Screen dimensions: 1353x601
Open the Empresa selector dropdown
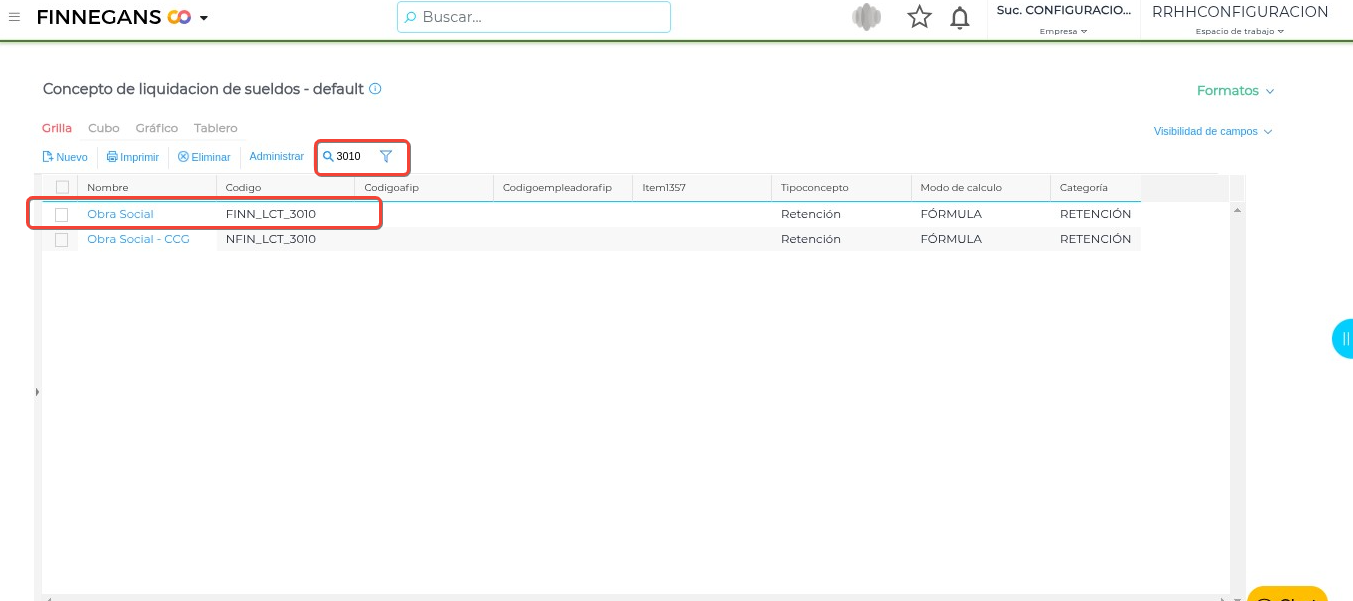pos(1063,31)
